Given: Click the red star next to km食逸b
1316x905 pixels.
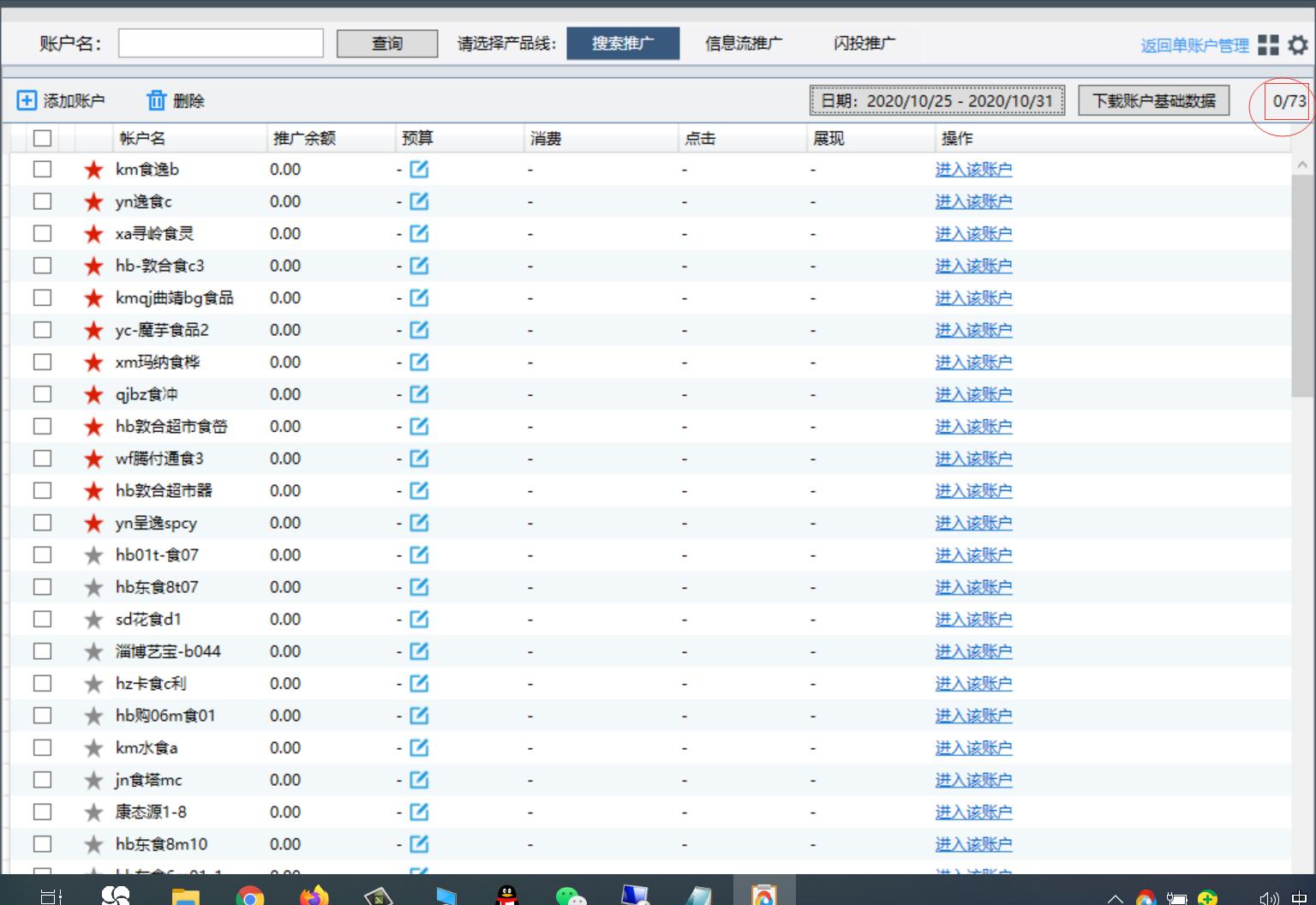Looking at the screenshot, I should point(93,170).
